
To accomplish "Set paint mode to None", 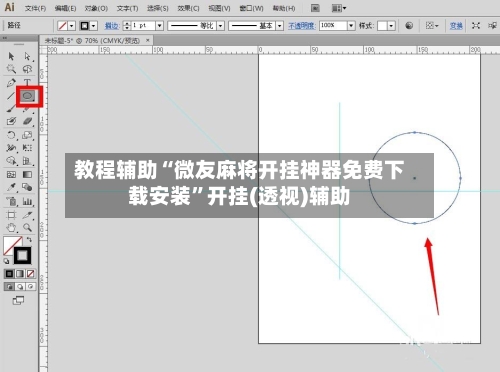I will (31, 274).
